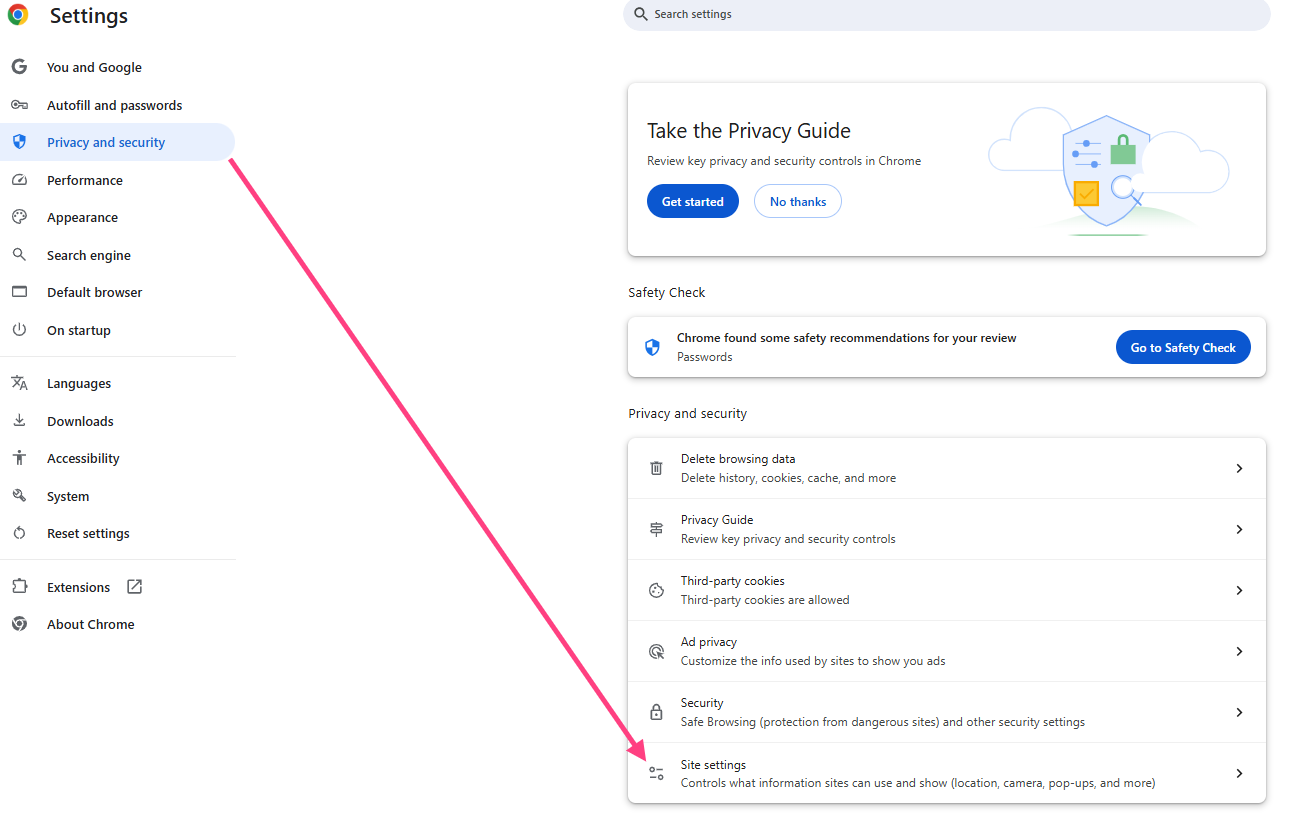Expand the Site settings chevron arrow
Screen dimensions: 1296x813
[1239, 773]
